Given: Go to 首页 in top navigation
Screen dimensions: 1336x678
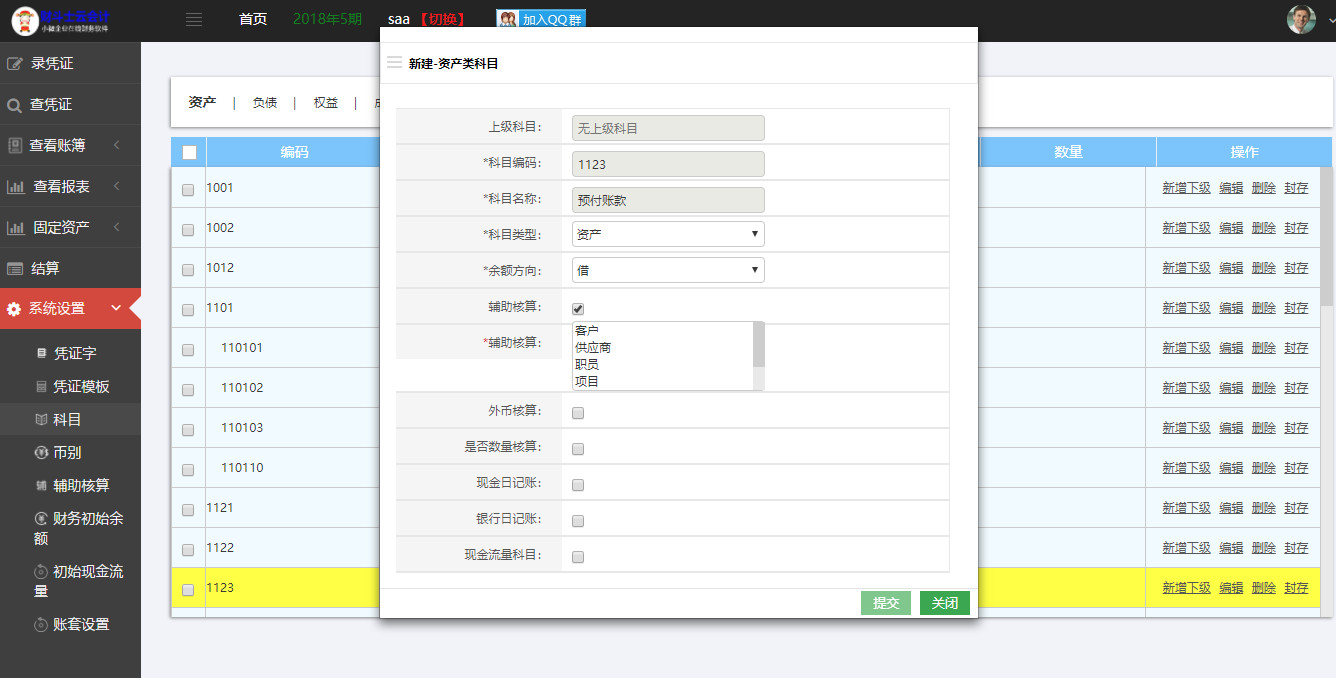Looking at the screenshot, I should (x=253, y=19).
